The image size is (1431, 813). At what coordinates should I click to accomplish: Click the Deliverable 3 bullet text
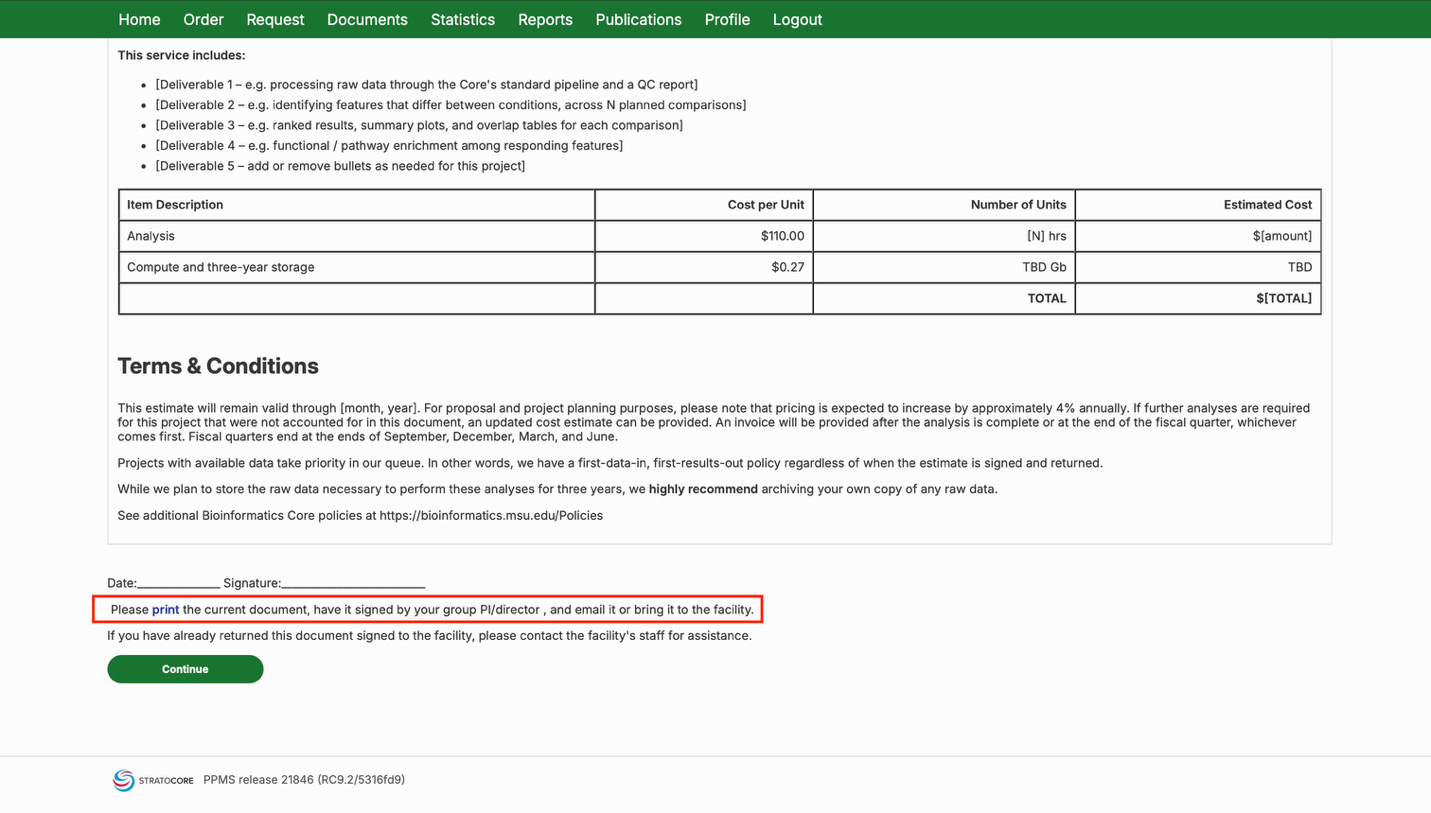pyautogui.click(x=419, y=125)
